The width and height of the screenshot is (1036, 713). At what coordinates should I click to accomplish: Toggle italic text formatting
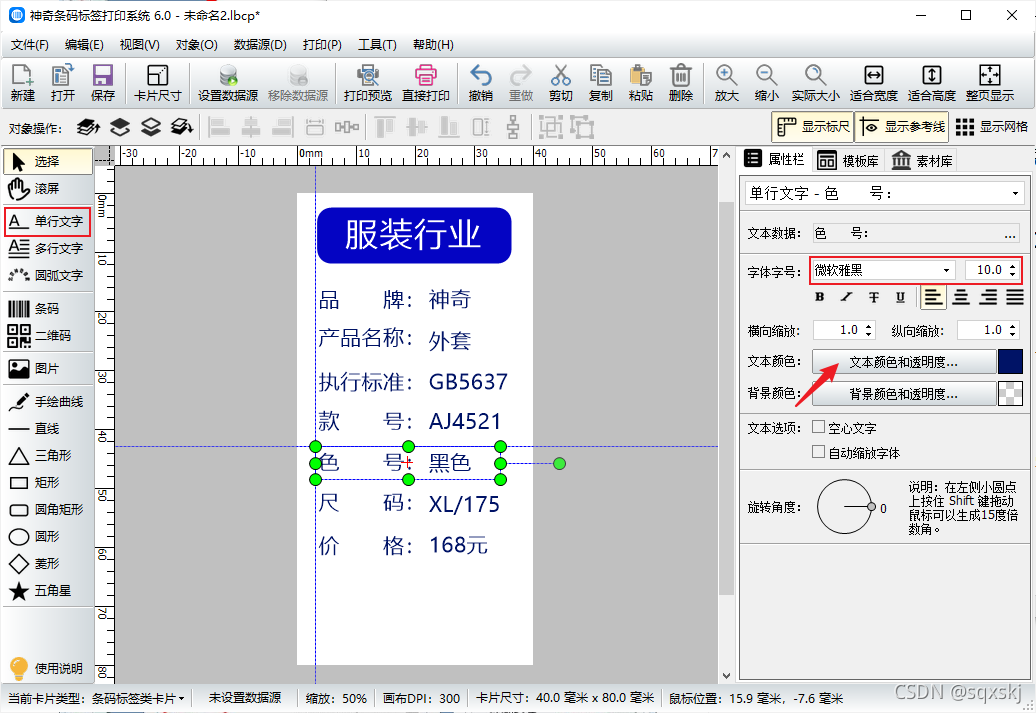(x=846, y=297)
